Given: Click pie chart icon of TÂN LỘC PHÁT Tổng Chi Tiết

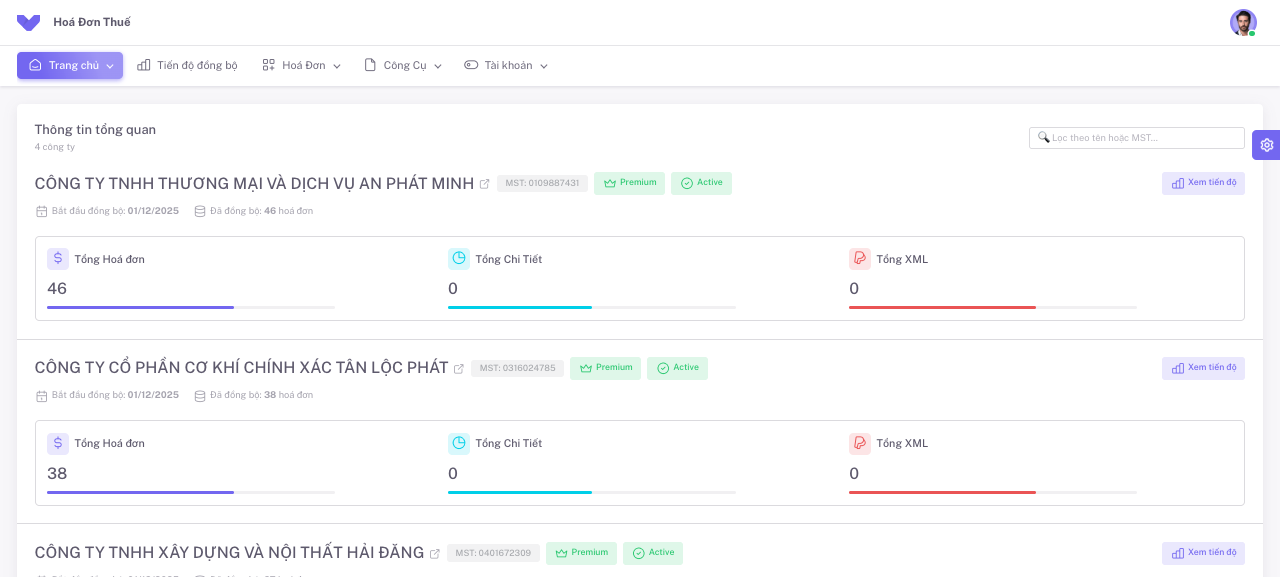Looking at the screenshot, I should coord(459,443).
